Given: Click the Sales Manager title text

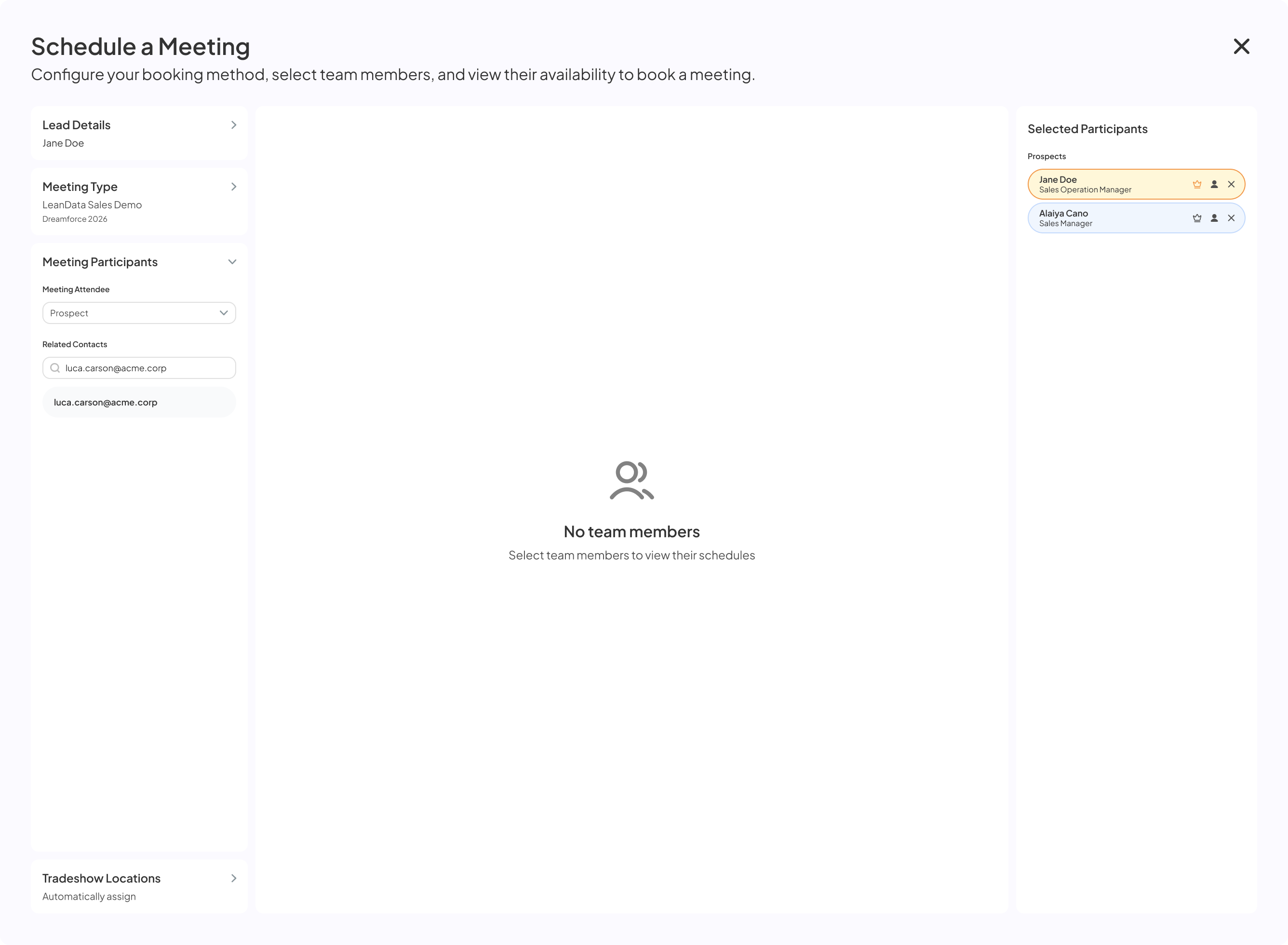Looking at the screenshot, I should (1065, 224).
